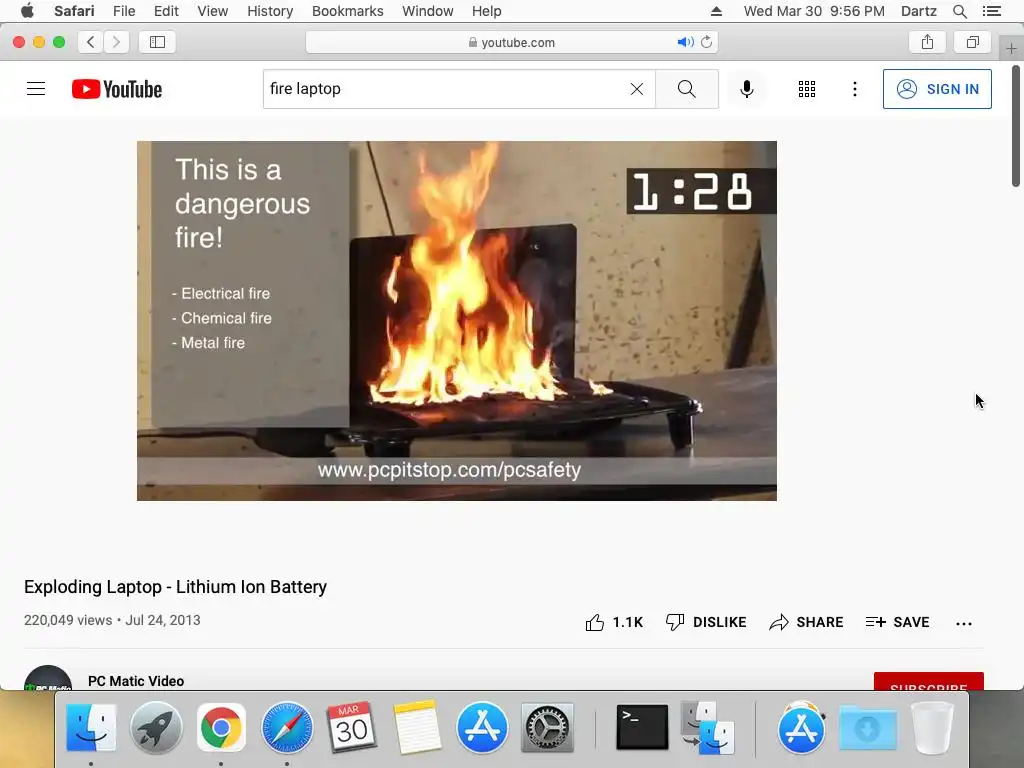Open YouTube settings three-dot menu
This screenshot has height=768, width=1024.
[x=854, y=89]
